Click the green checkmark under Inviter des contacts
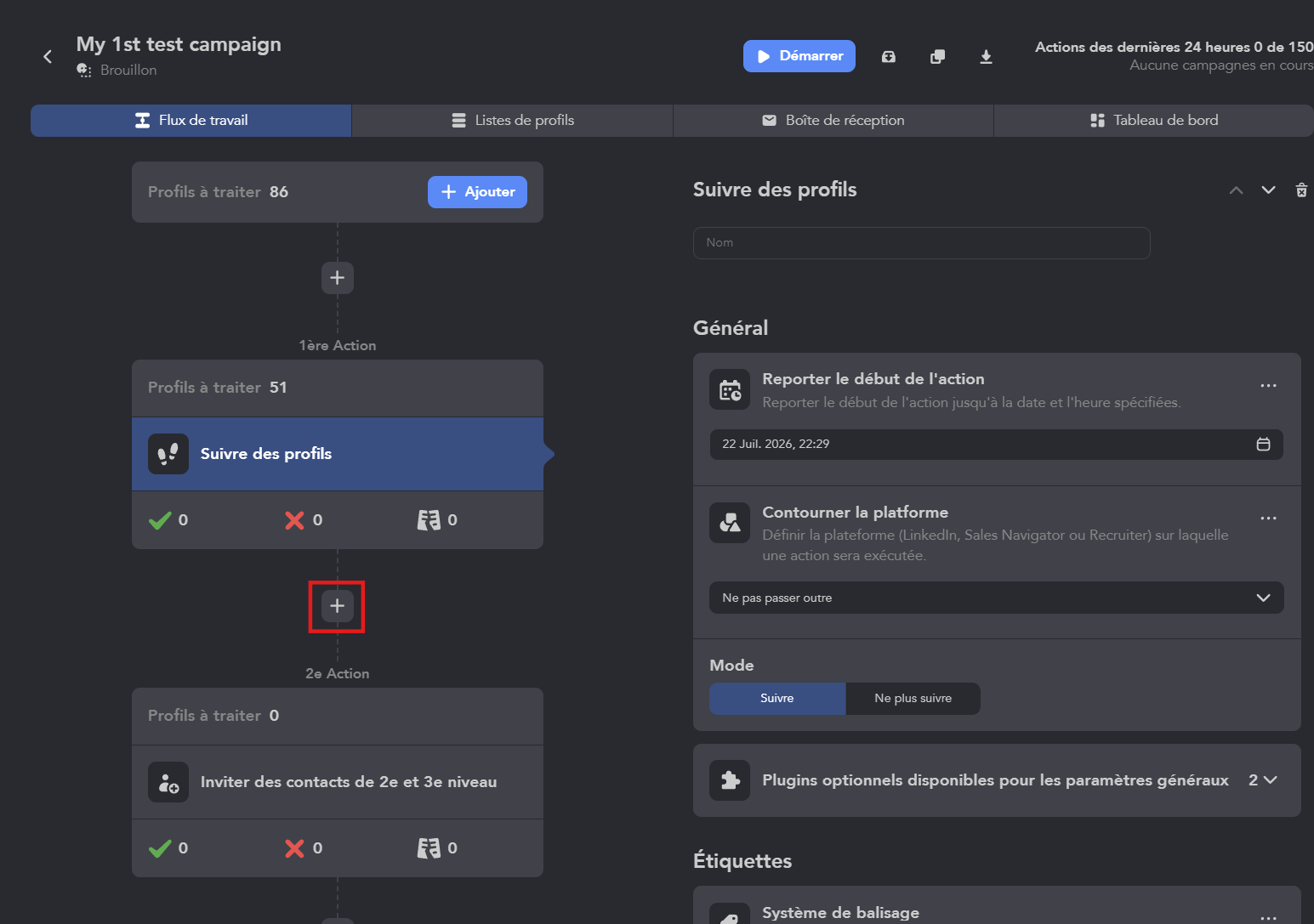This screenshot has height=924, width=1314. coord(160,848)
